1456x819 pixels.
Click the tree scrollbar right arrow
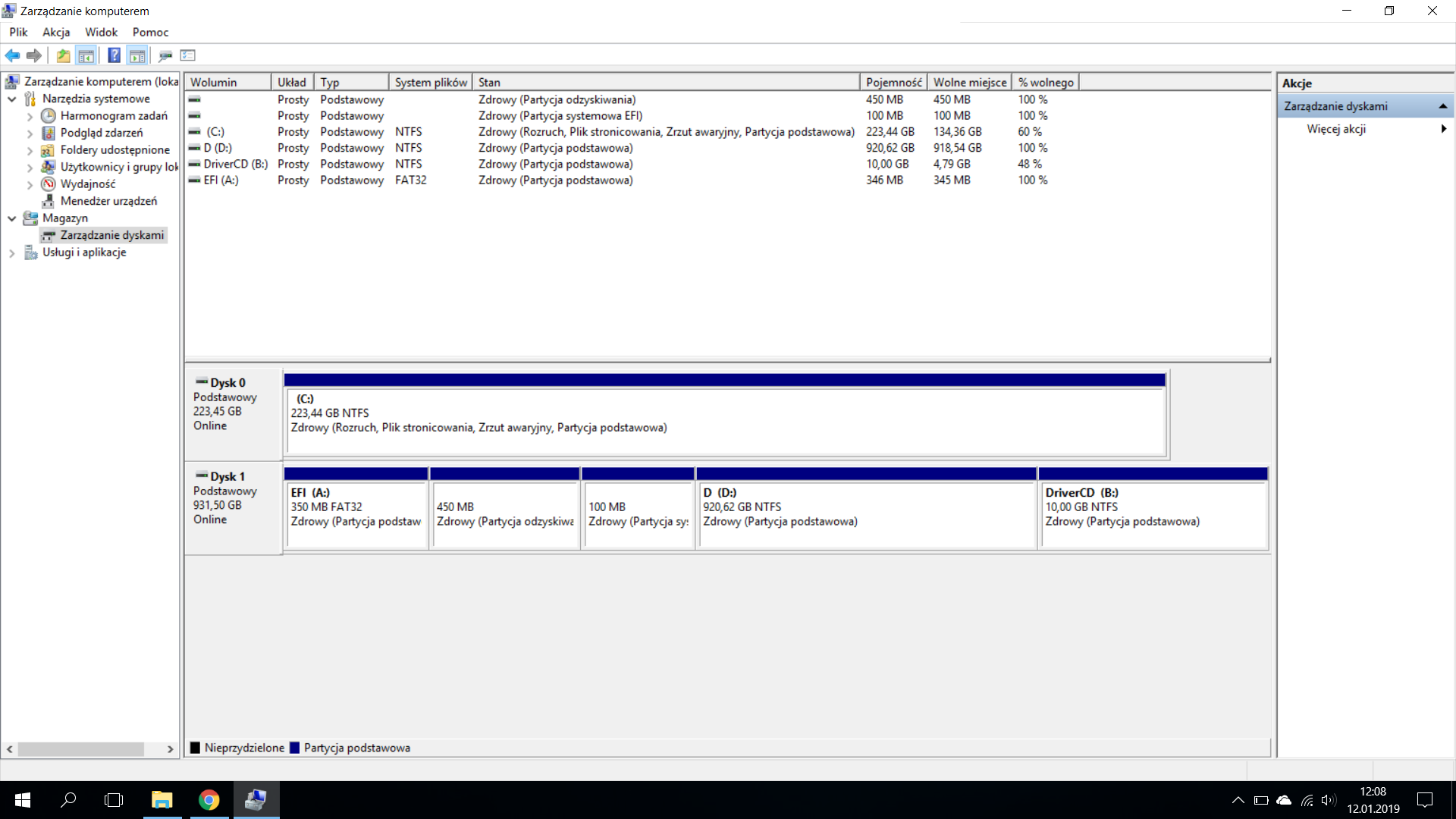pos(171,749)
